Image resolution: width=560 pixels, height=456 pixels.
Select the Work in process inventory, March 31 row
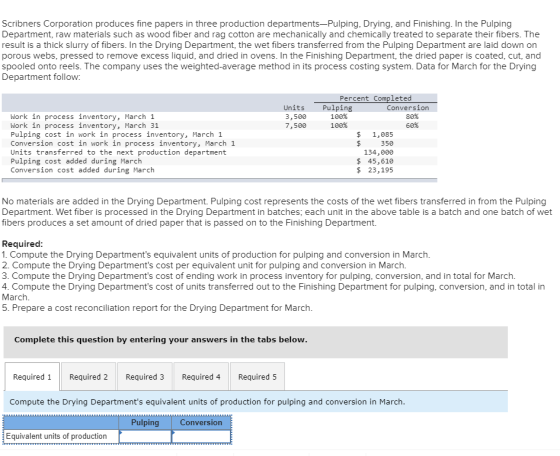219,125
